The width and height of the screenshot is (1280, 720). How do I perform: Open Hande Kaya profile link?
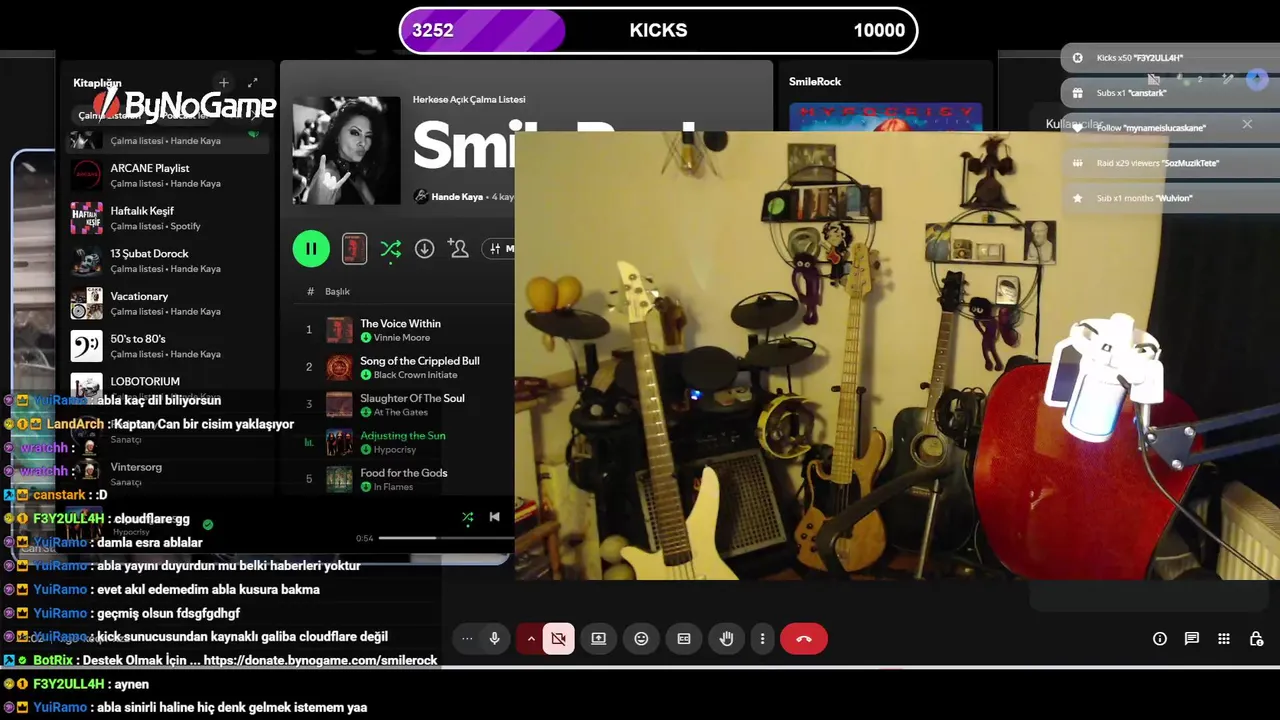click(x=457, y=197)
